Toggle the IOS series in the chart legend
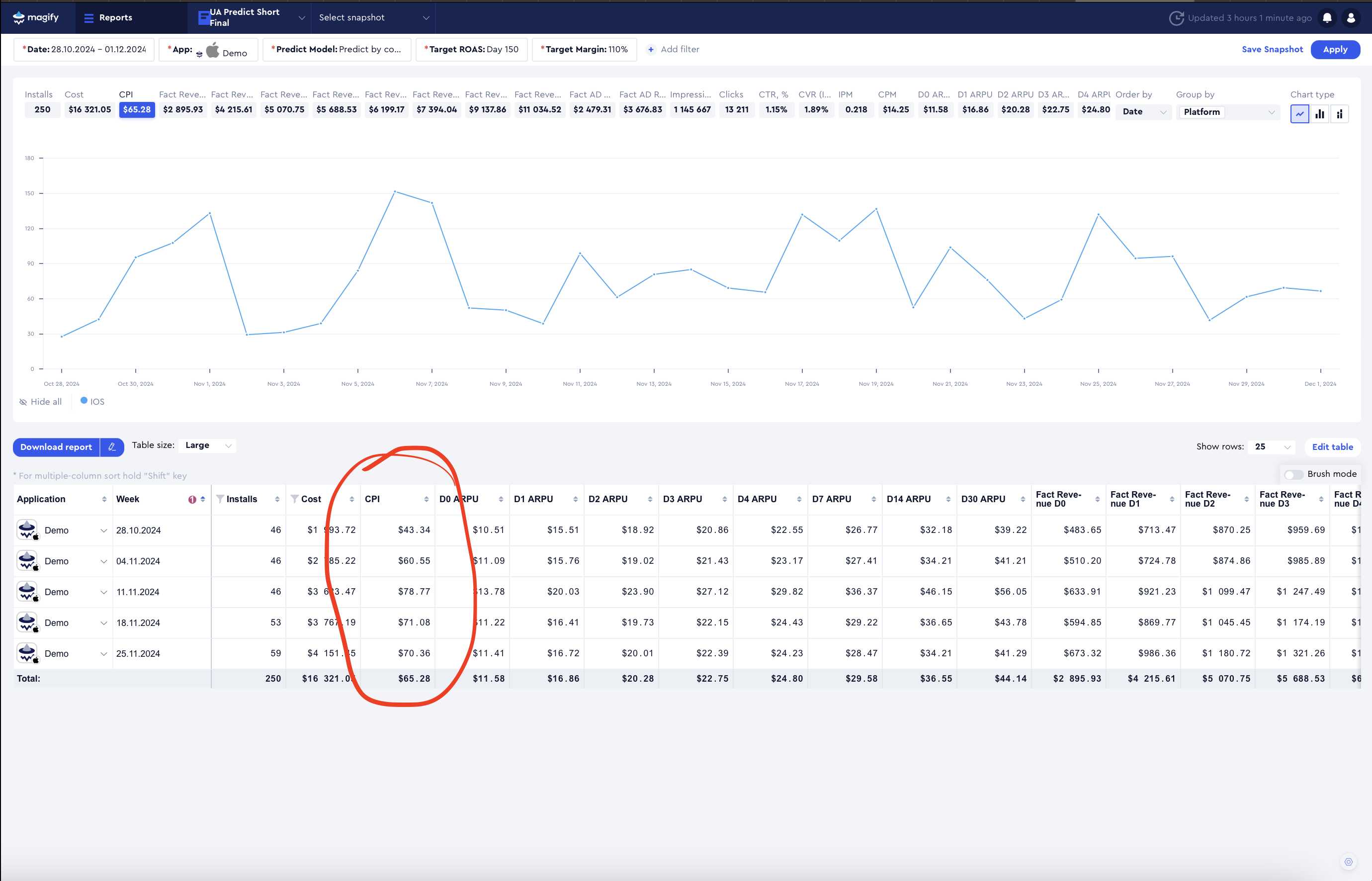Image resolution: width=1372 pixels, height=881 pixels. coord(92,401)
